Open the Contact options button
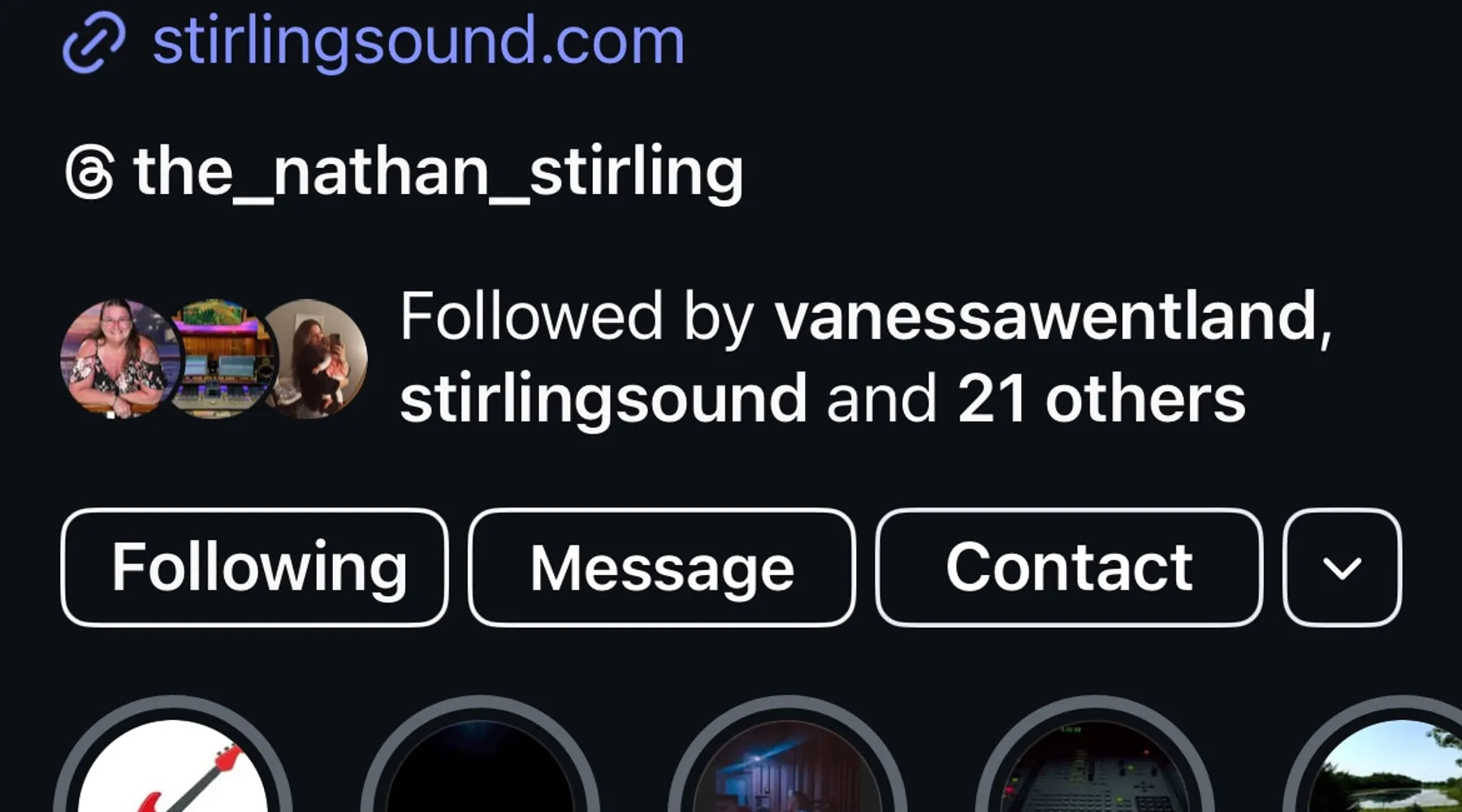Screen dimensions: 1462x812 tap(1069, 568)
